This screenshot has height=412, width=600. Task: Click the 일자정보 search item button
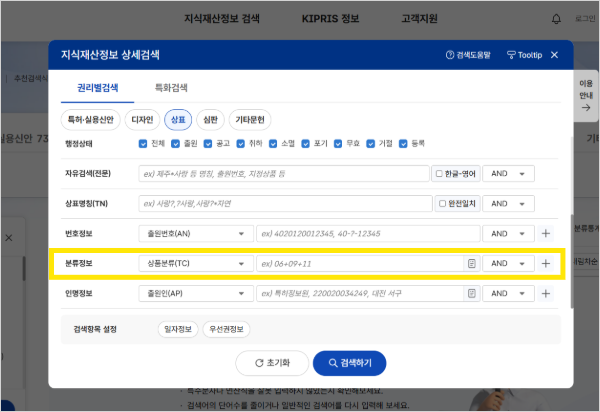(178, 329)
